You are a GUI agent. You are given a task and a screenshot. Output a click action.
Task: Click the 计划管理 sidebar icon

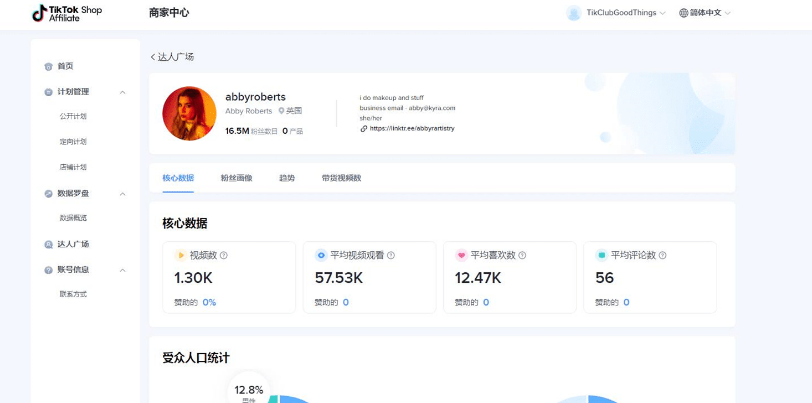(49, 92)
